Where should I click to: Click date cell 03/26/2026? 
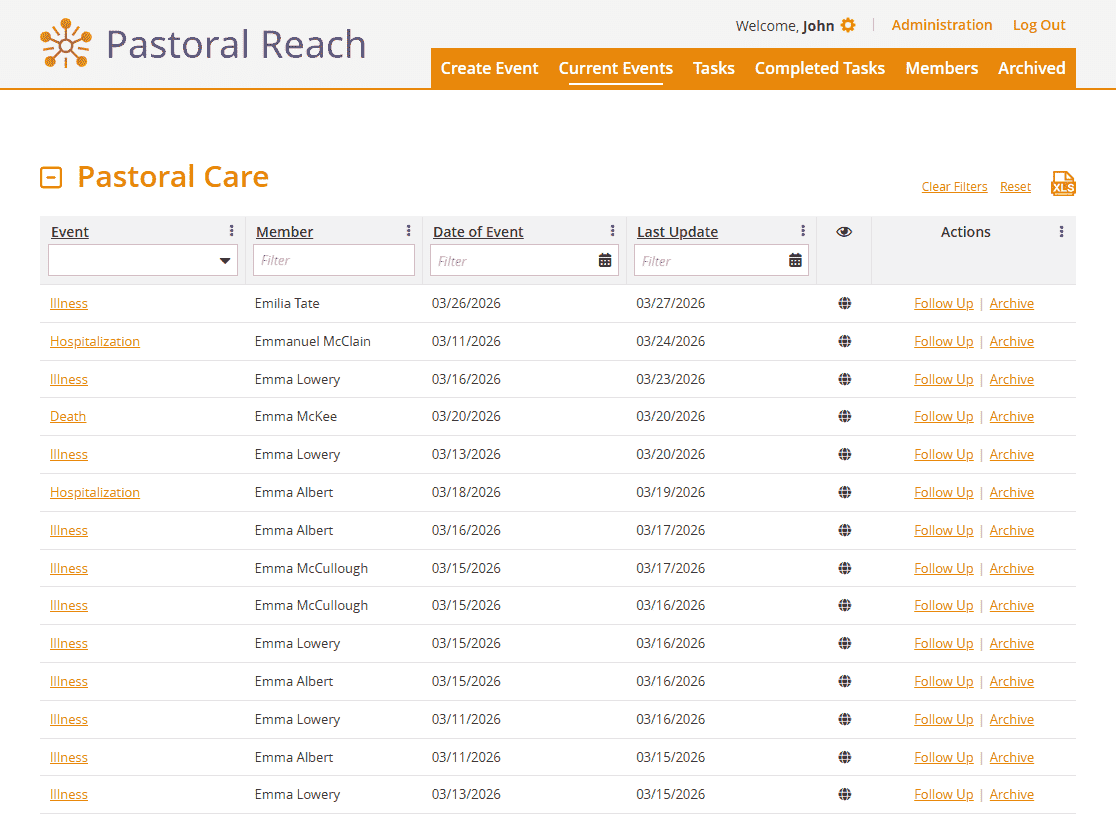coord(466,303)
